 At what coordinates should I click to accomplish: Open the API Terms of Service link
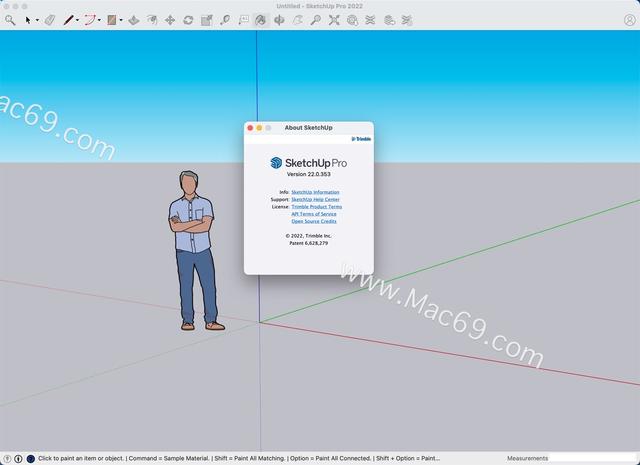[314, 214]
